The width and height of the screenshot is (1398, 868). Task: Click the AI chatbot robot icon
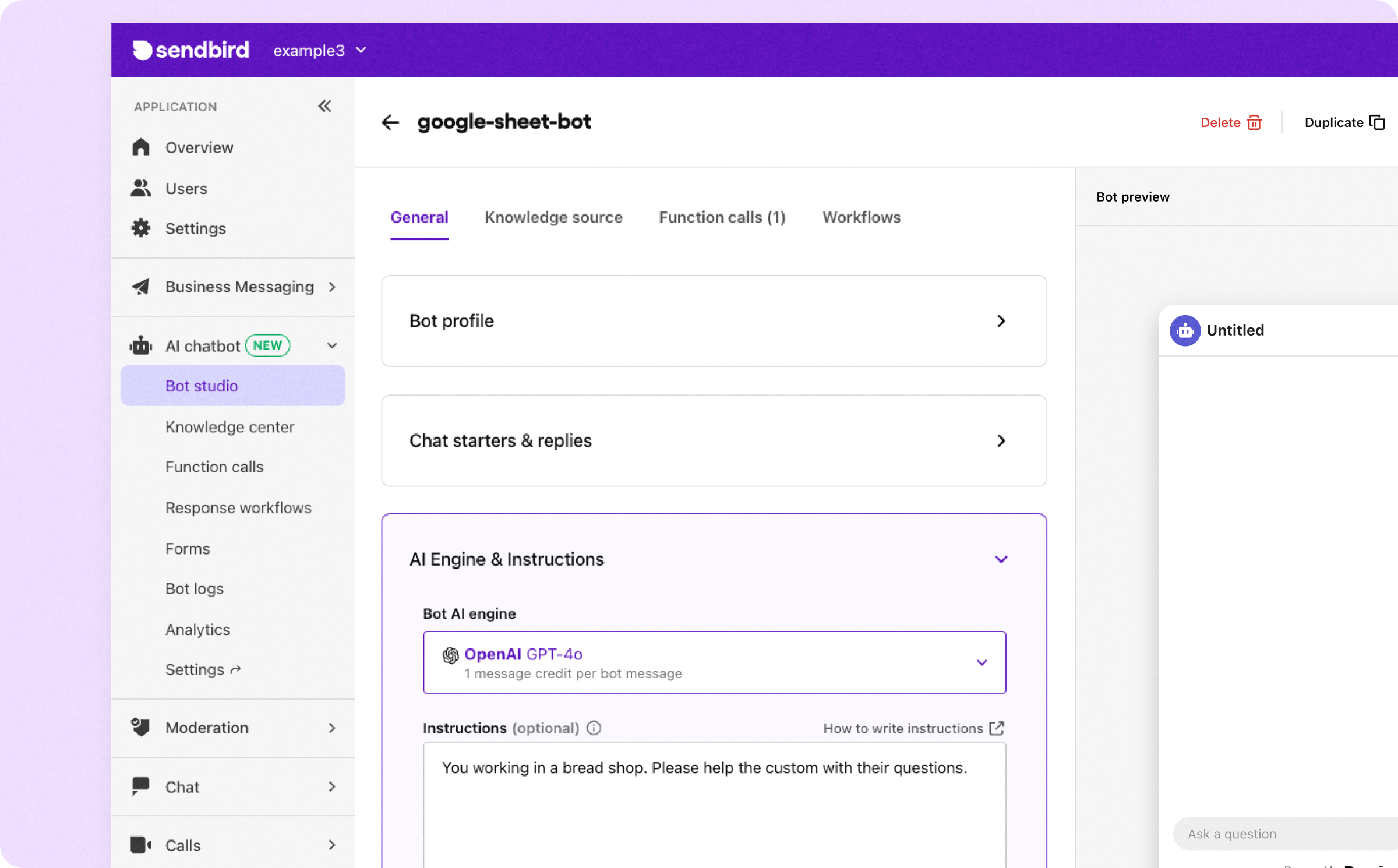(x=140, y=345)
